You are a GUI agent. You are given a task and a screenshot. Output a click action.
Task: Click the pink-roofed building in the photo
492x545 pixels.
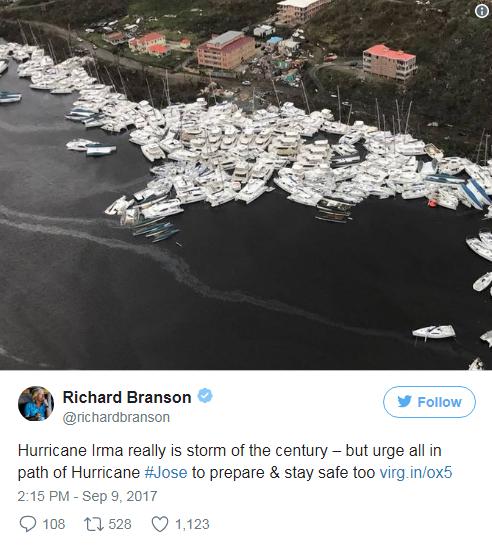390,62
